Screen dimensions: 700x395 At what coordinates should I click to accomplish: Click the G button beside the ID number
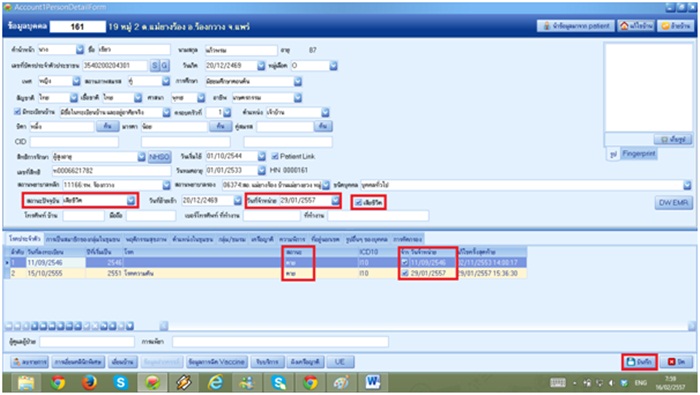pyautogui.click(x=164, y=66)
